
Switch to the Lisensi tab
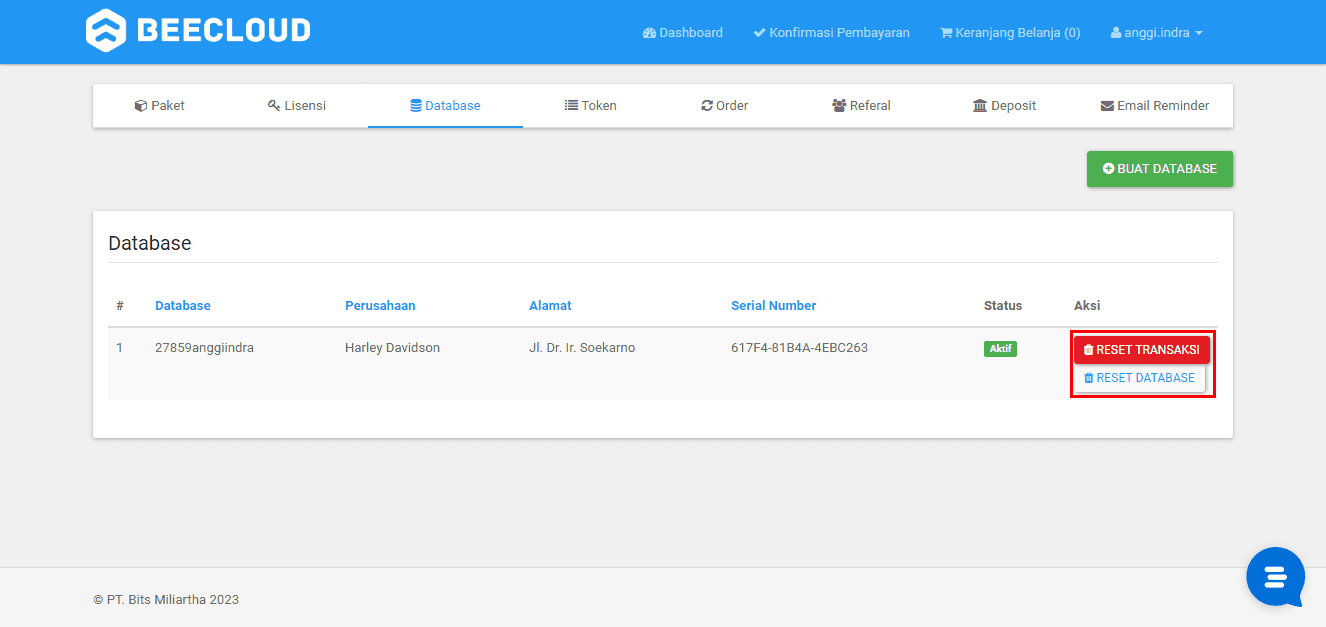point(297,105)
